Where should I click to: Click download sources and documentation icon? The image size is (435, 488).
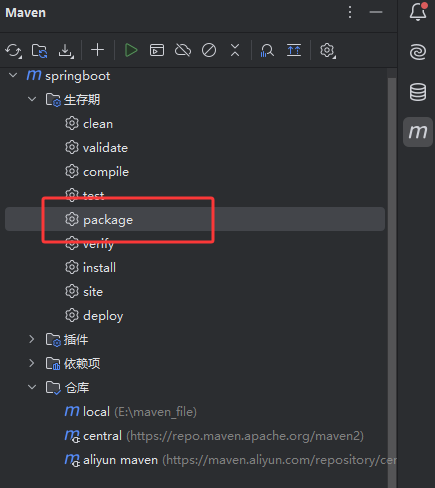pos(65,51)
